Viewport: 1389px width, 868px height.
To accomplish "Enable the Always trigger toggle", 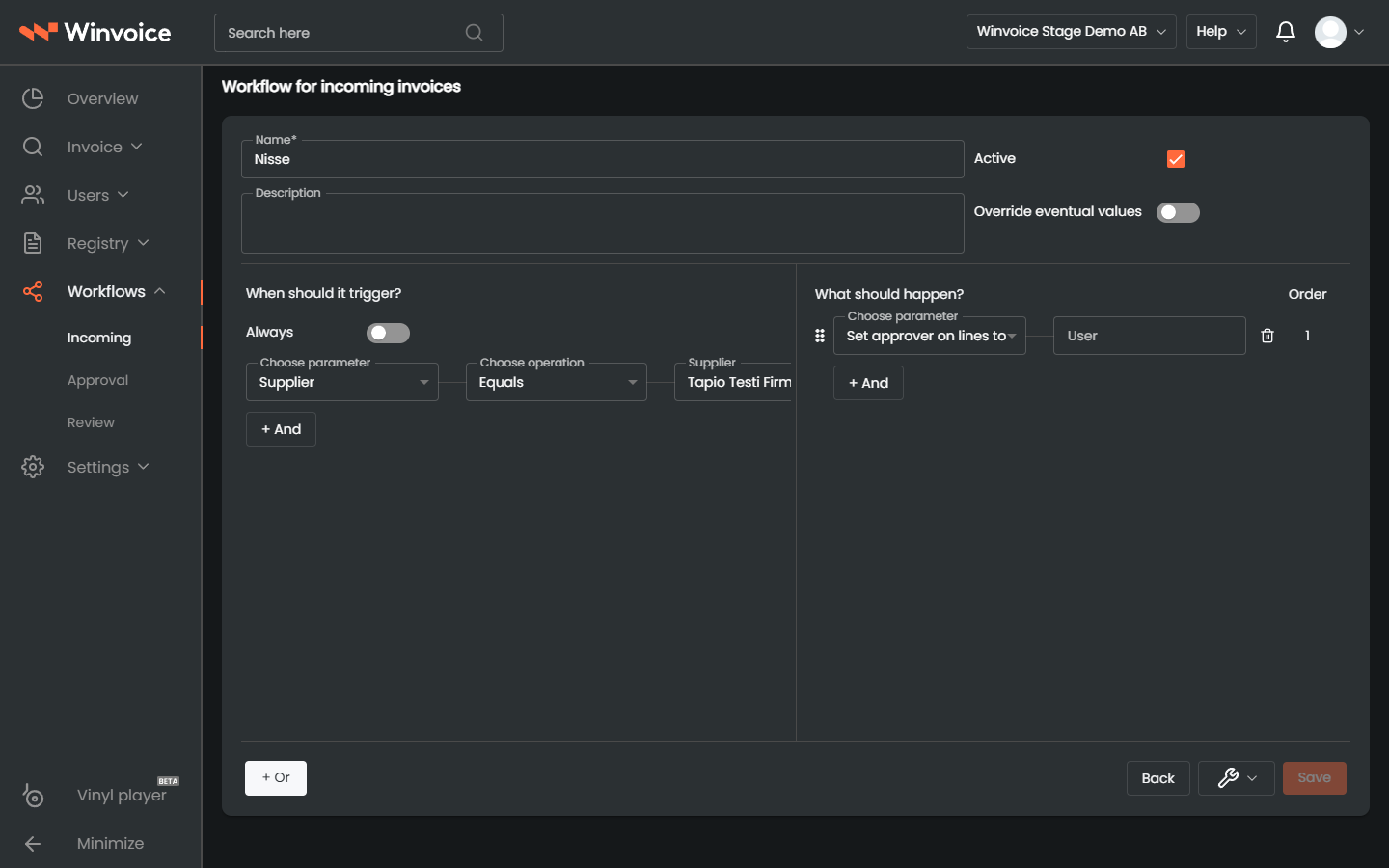I will [388, 333].
